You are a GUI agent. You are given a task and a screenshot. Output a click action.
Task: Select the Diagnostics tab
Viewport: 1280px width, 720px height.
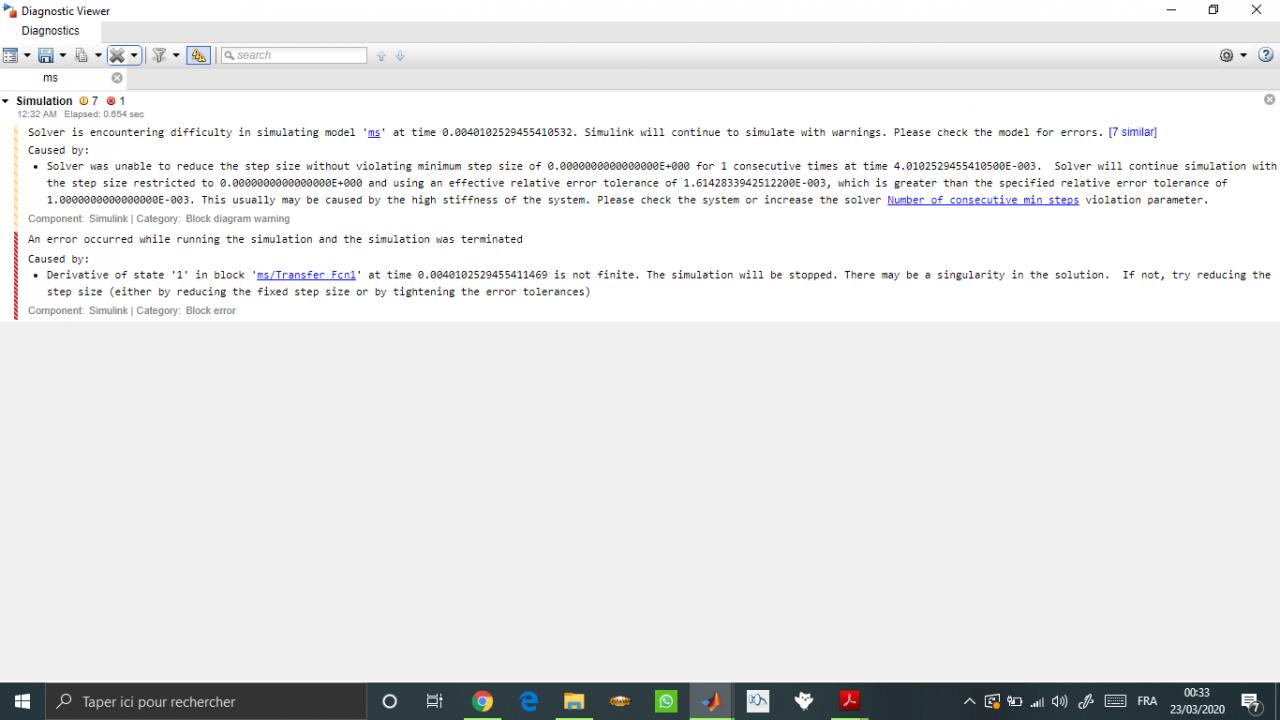click(50, 31)
